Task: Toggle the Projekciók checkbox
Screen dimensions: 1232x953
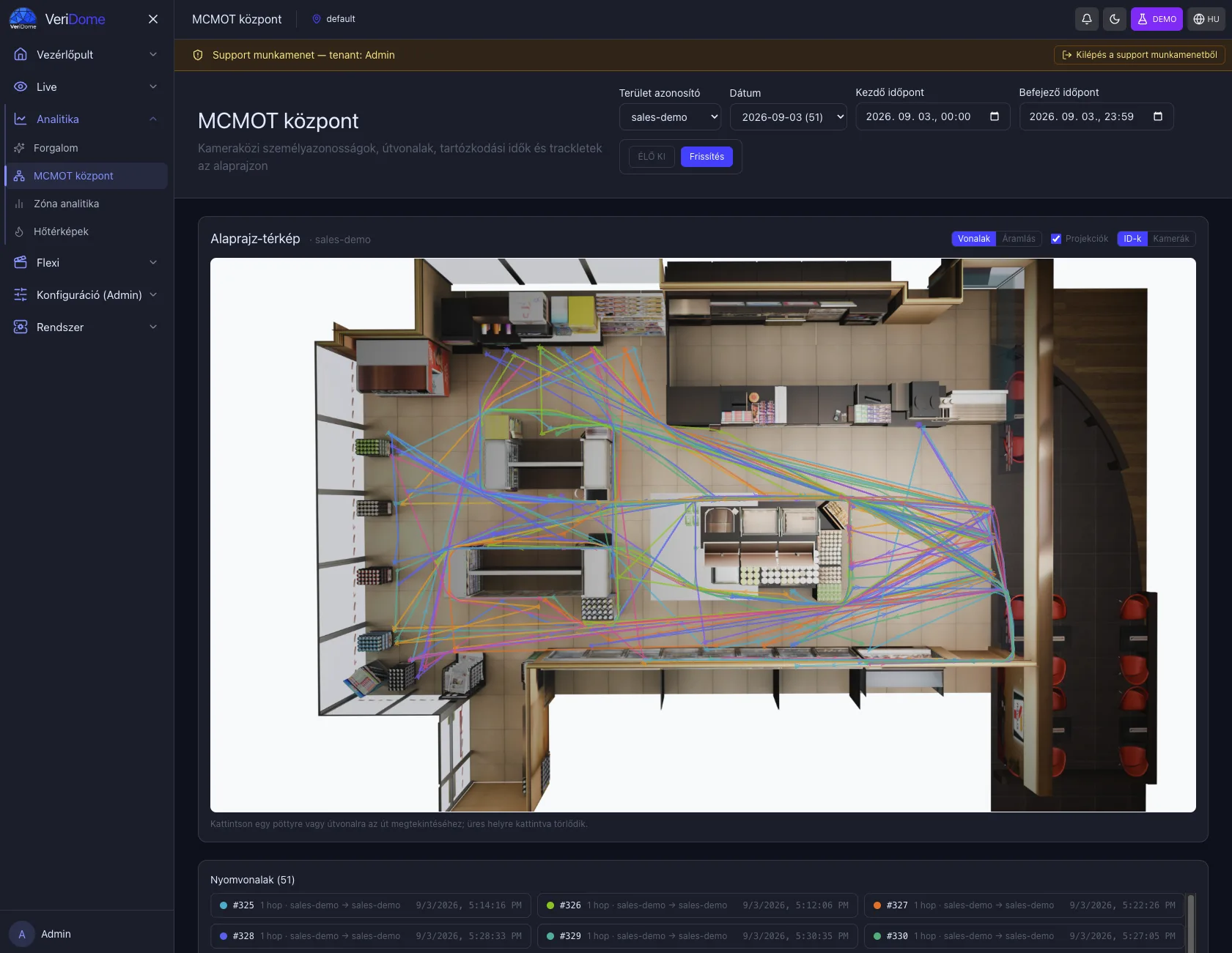Action: pyautogui.click(x=1056, y=239)
